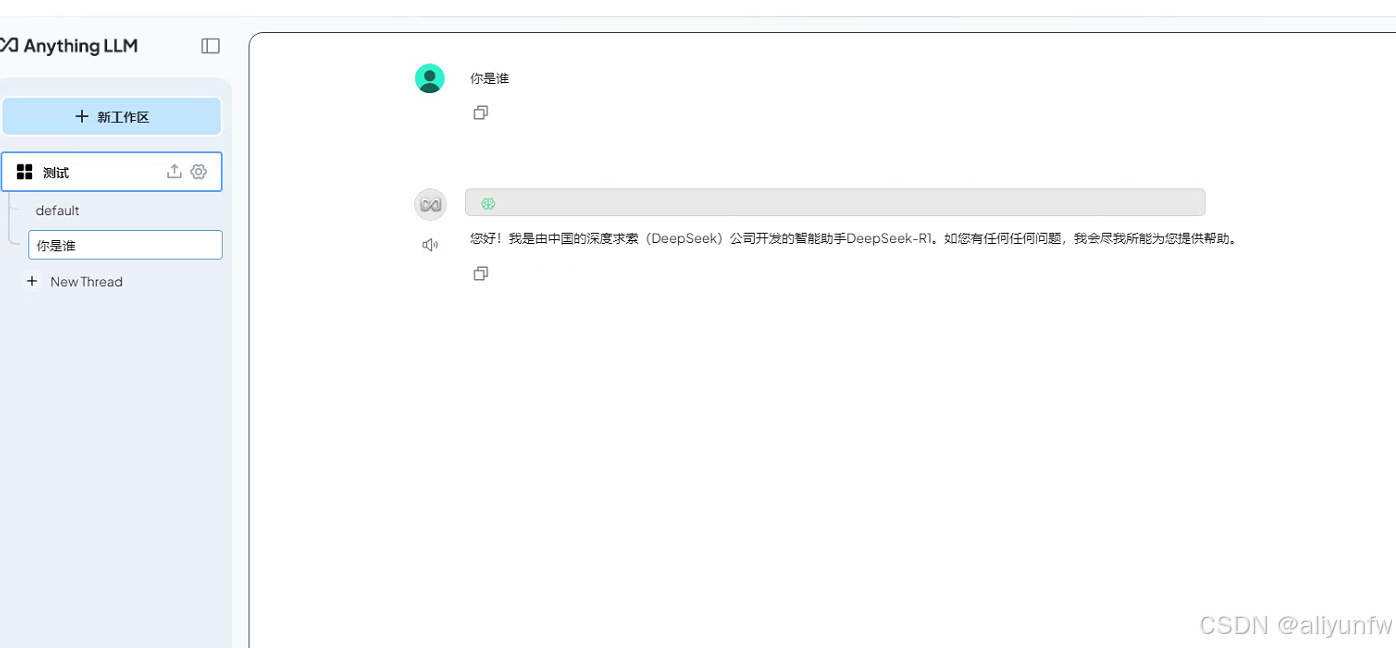Click the grid icon beside 测试

tap(25, 172)
